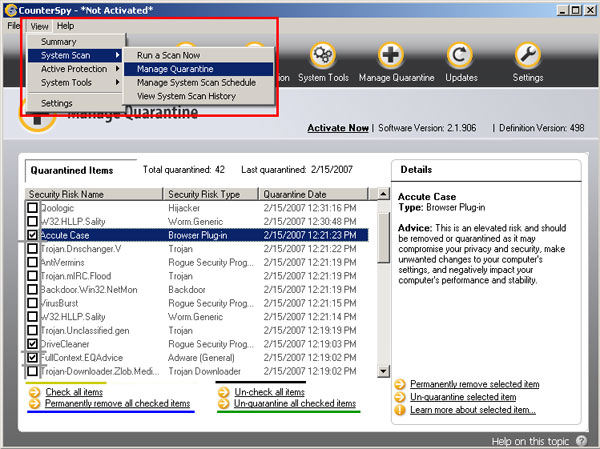Expand the System Tools submenu in View menu

tap(75, 82)
